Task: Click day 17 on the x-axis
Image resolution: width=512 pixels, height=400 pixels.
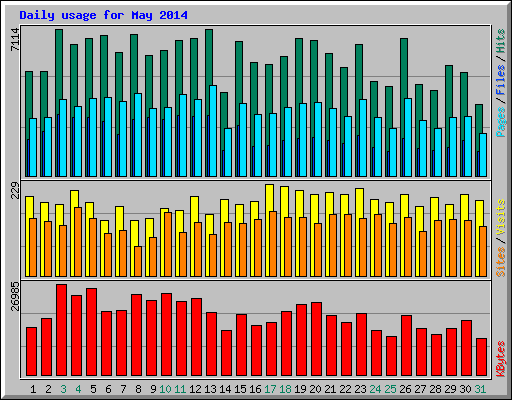Action: coord(270,389)
